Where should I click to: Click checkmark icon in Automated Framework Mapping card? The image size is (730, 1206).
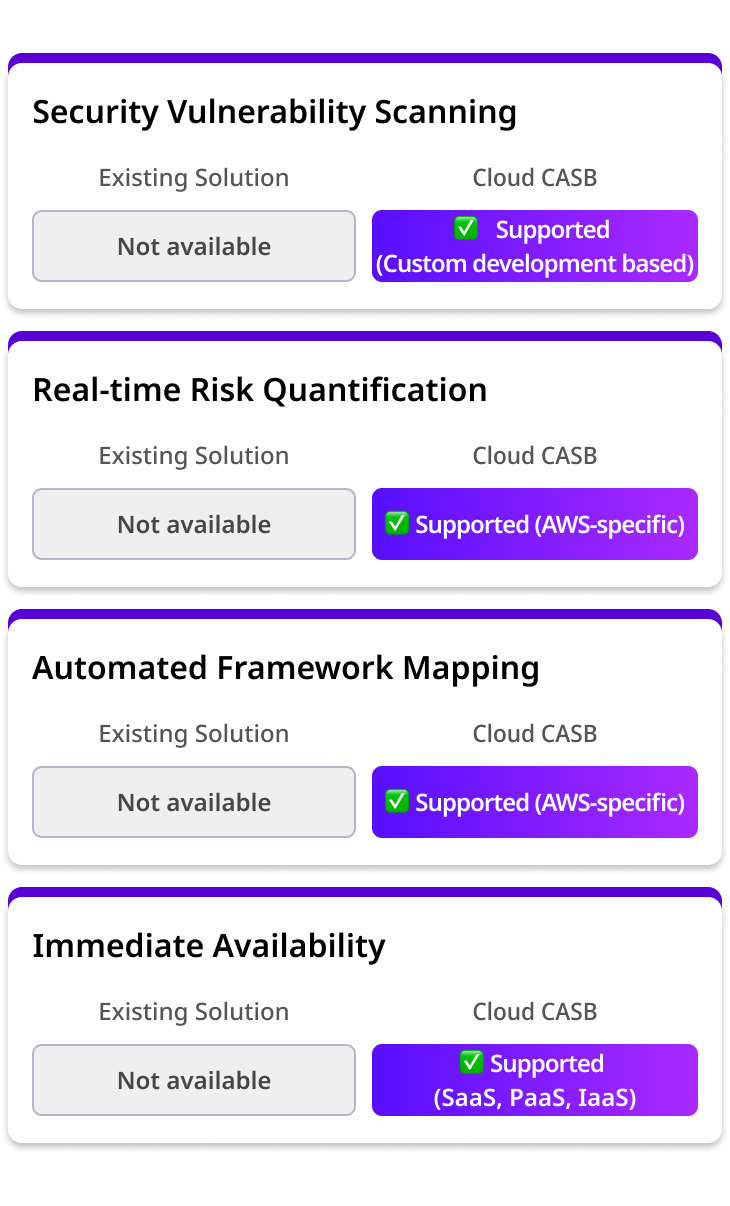[x=397, y=802]
